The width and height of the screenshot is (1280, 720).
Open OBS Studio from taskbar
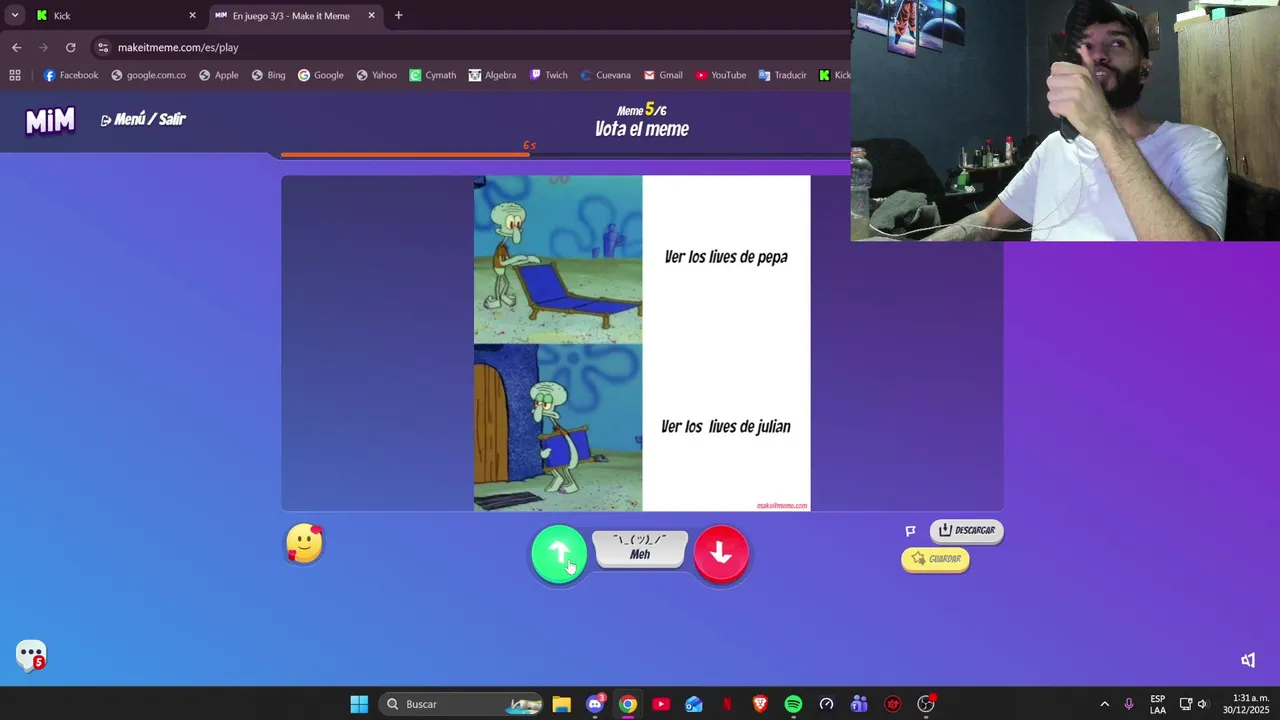point(926,704)
